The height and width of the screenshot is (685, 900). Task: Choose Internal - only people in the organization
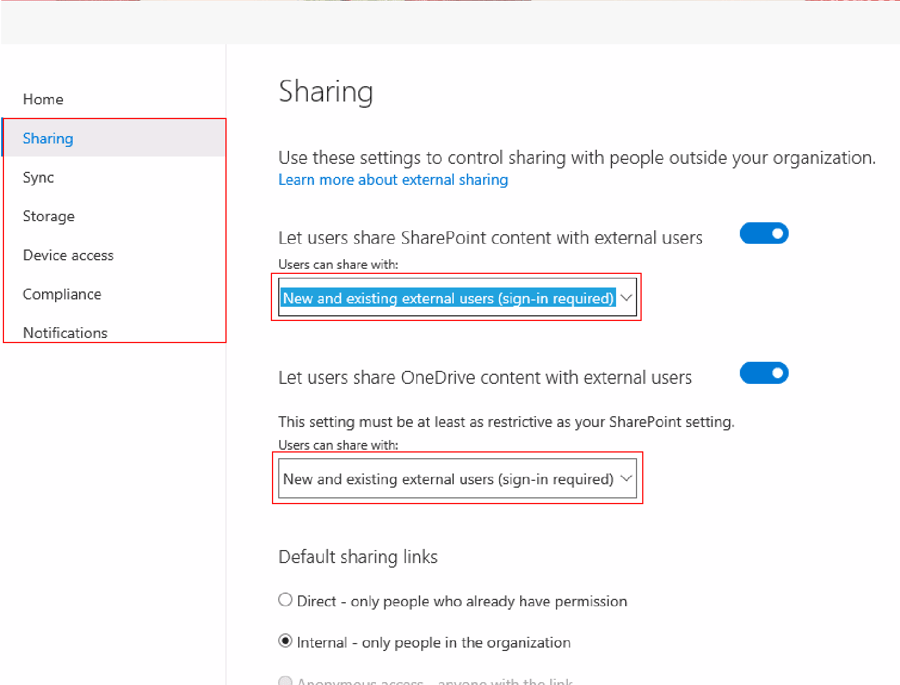pos(285,641)
